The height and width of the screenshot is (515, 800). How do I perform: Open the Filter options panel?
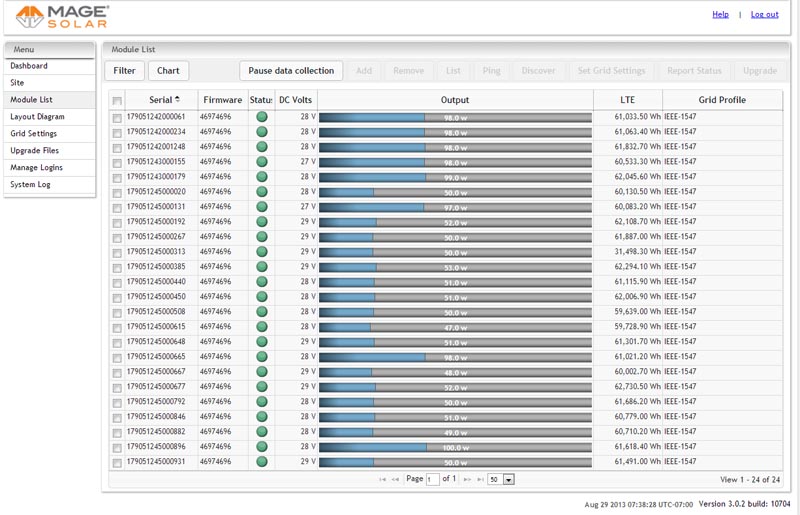click(x=124, y=71)
